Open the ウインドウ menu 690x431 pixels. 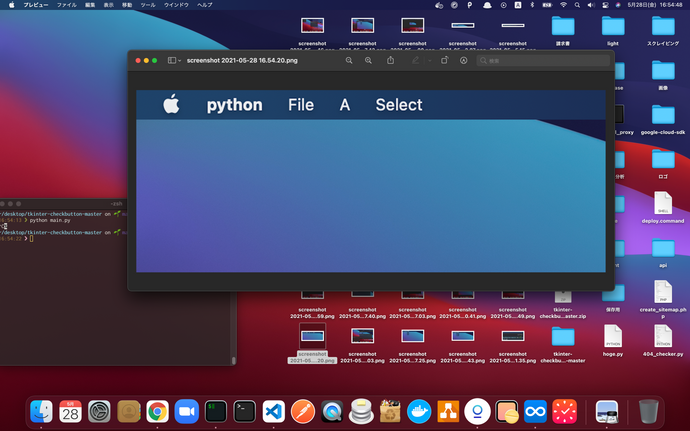click(x=176, y=5)
